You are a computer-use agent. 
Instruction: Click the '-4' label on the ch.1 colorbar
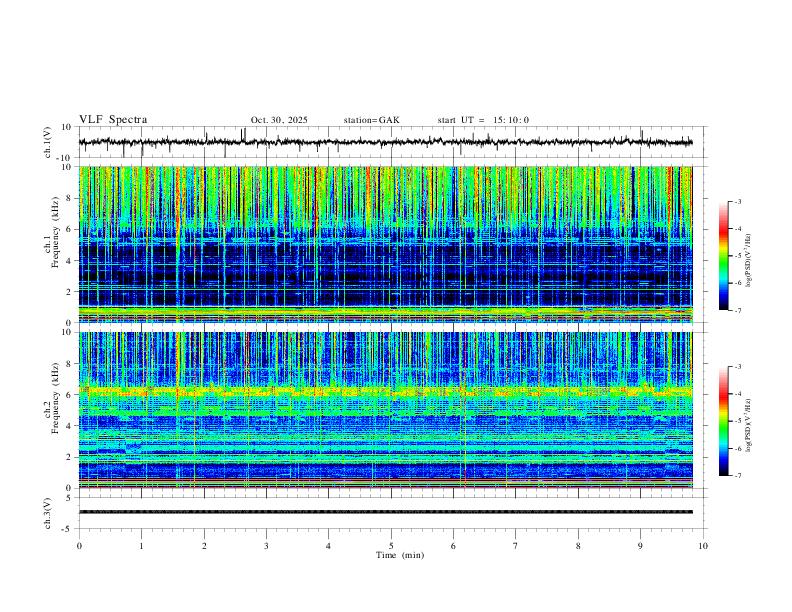coord(738,229)
